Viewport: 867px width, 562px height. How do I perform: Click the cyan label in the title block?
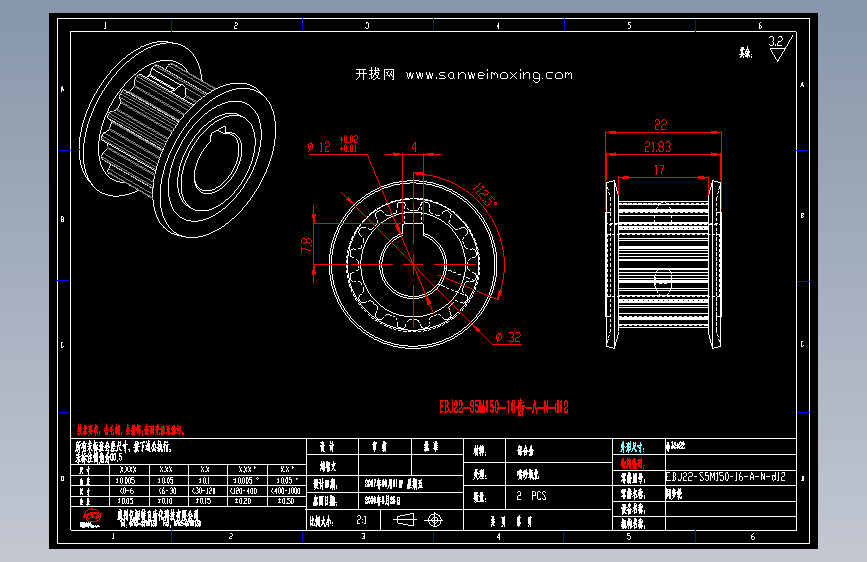click(x=633, y=447)
